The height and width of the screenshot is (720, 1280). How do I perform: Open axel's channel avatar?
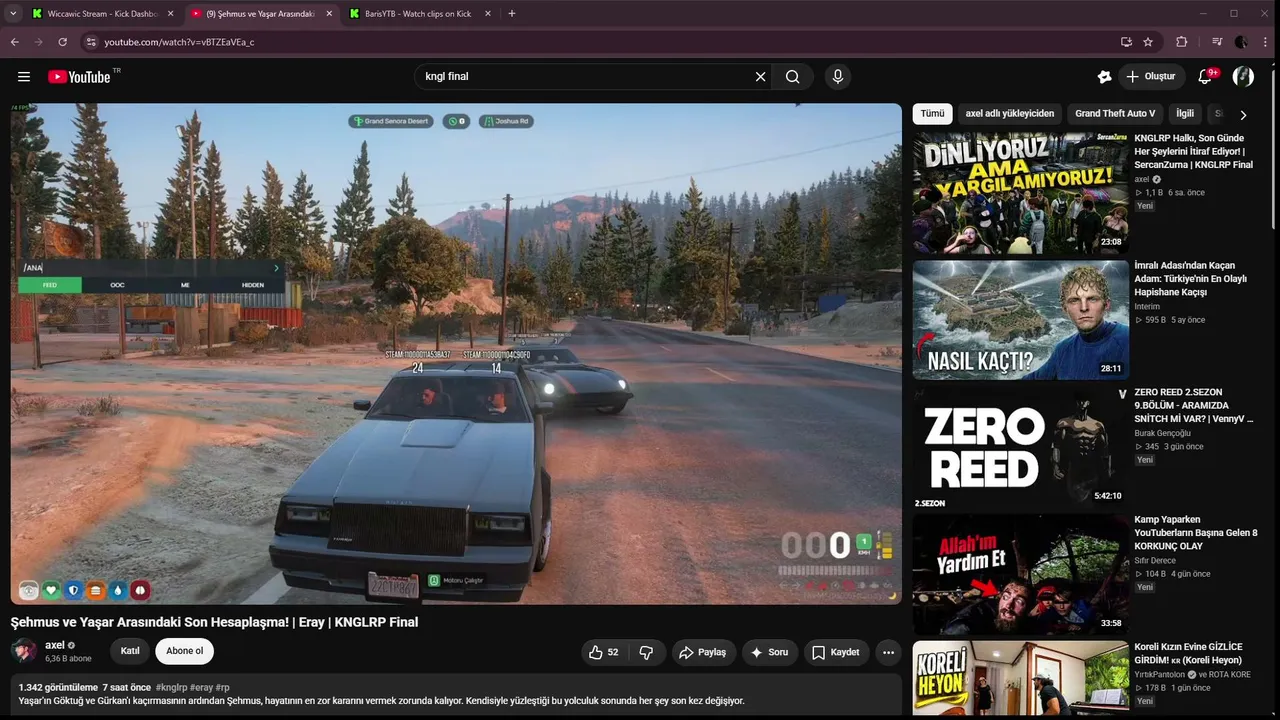24,651
